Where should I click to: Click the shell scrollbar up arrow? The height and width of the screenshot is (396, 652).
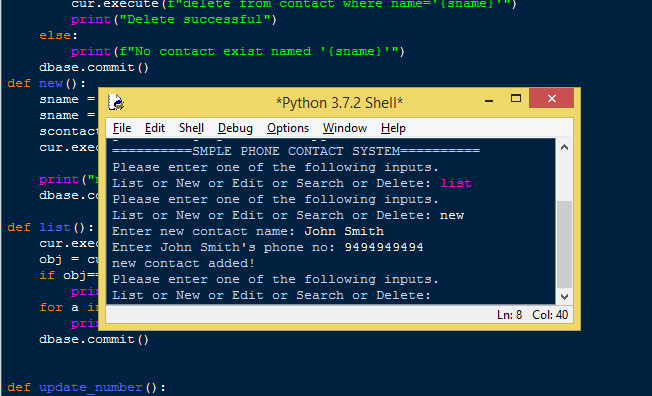point(564,147)
